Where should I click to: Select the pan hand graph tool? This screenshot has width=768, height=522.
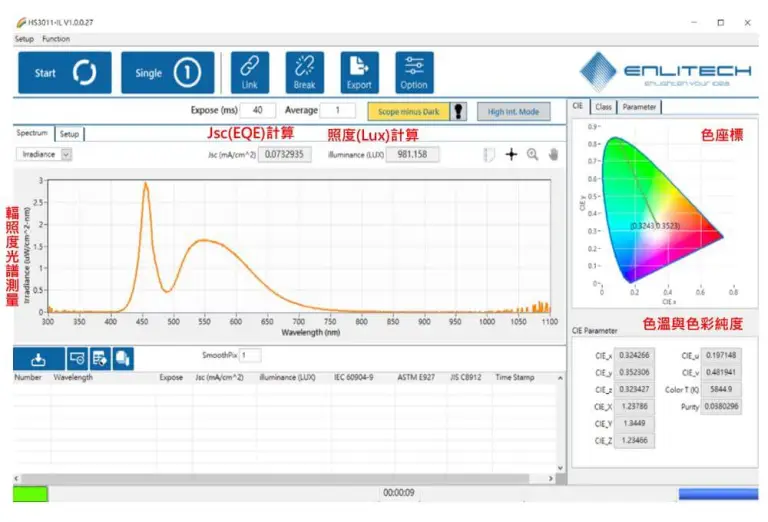tap(553, 155)
